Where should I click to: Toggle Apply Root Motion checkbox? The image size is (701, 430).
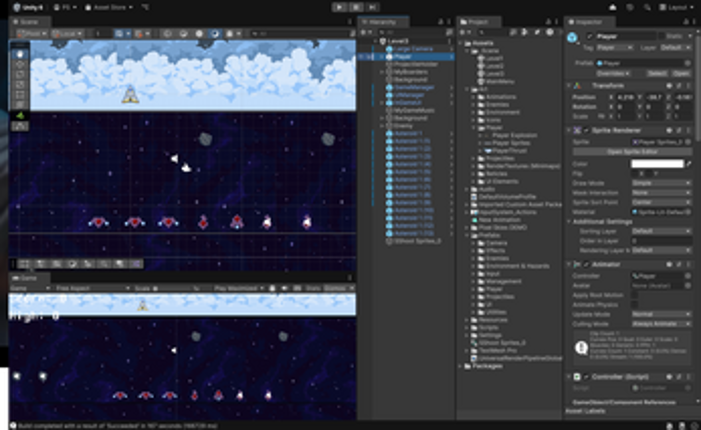[635, 295]
